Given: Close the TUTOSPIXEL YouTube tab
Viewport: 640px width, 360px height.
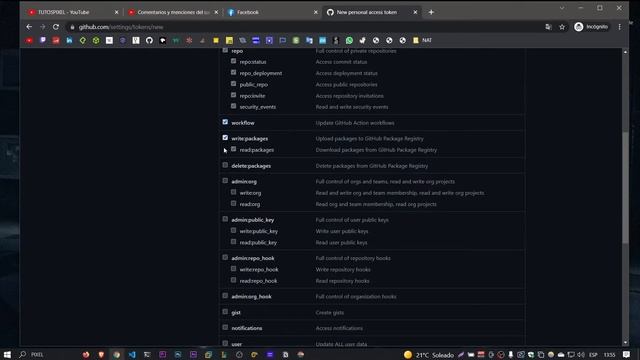Looking at the screenshot, I should pyautogui.click(x=116, y=12).
